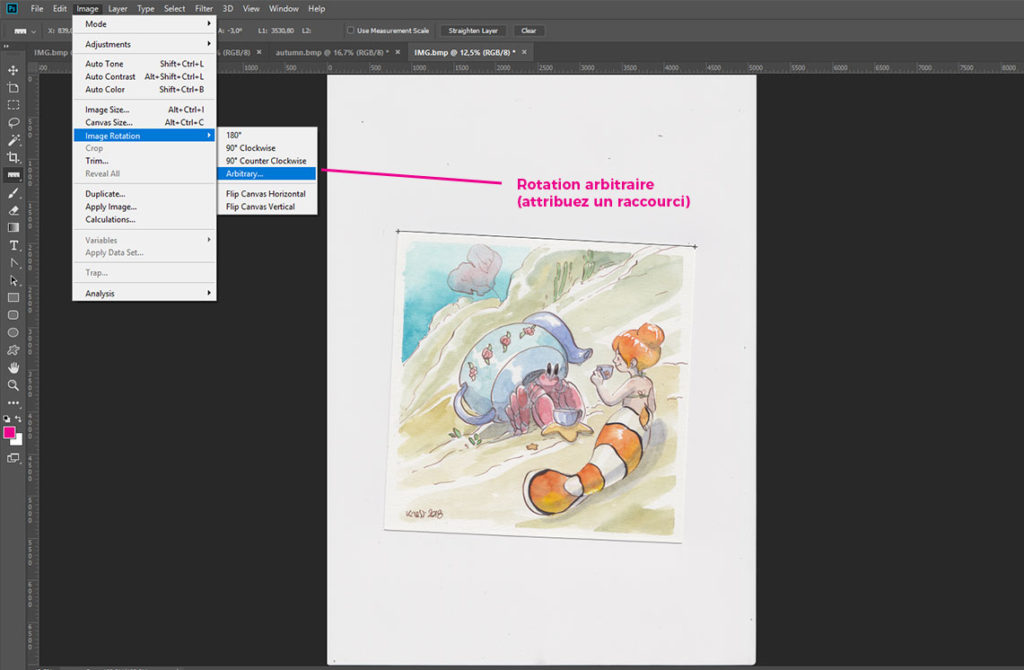The image size is (1024, 670).
Task: Close the autumn.bmp tab
Action: [x=398, y=52]
